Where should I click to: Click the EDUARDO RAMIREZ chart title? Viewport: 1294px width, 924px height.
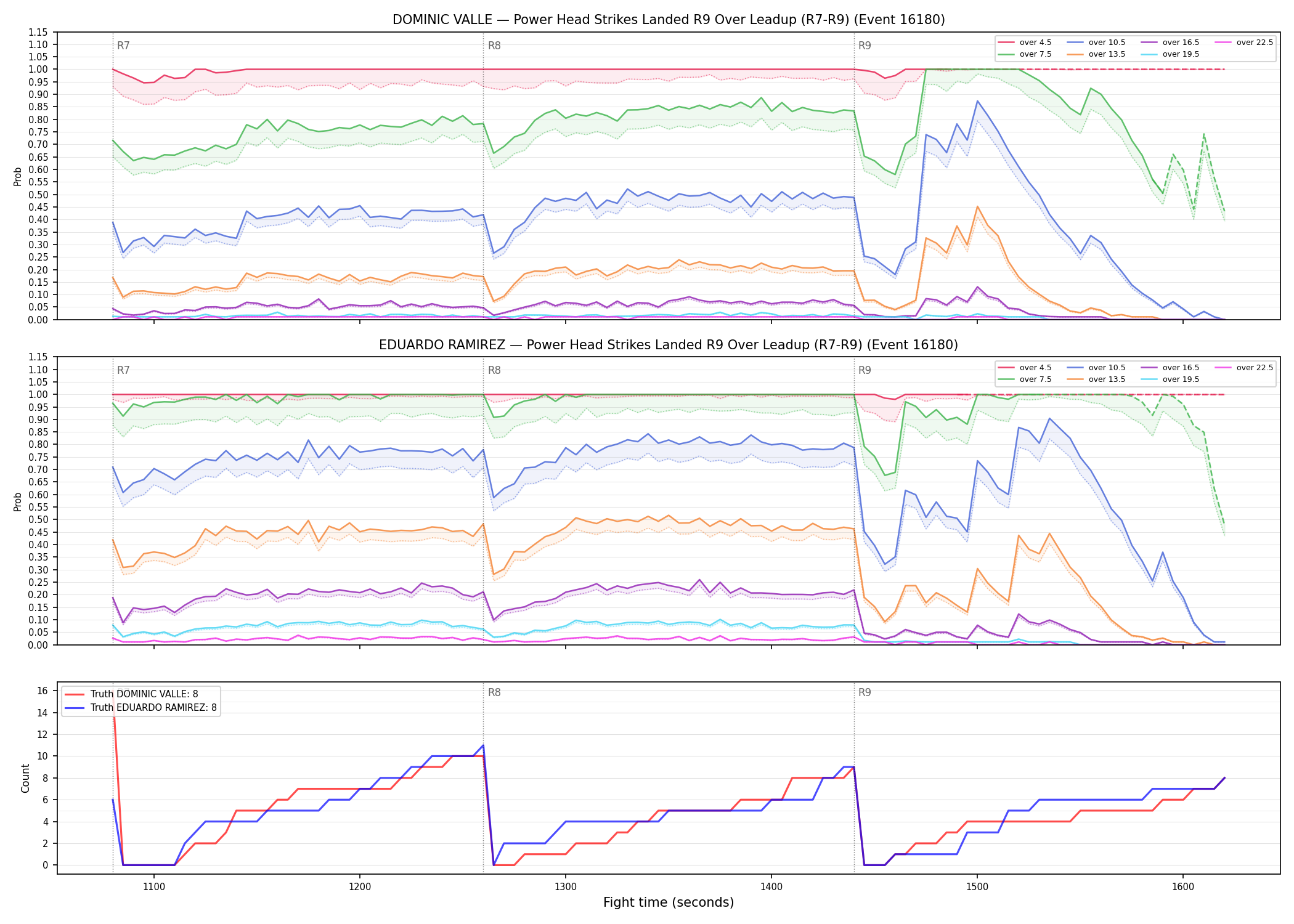pyautogui.click(x=669, y=345)
